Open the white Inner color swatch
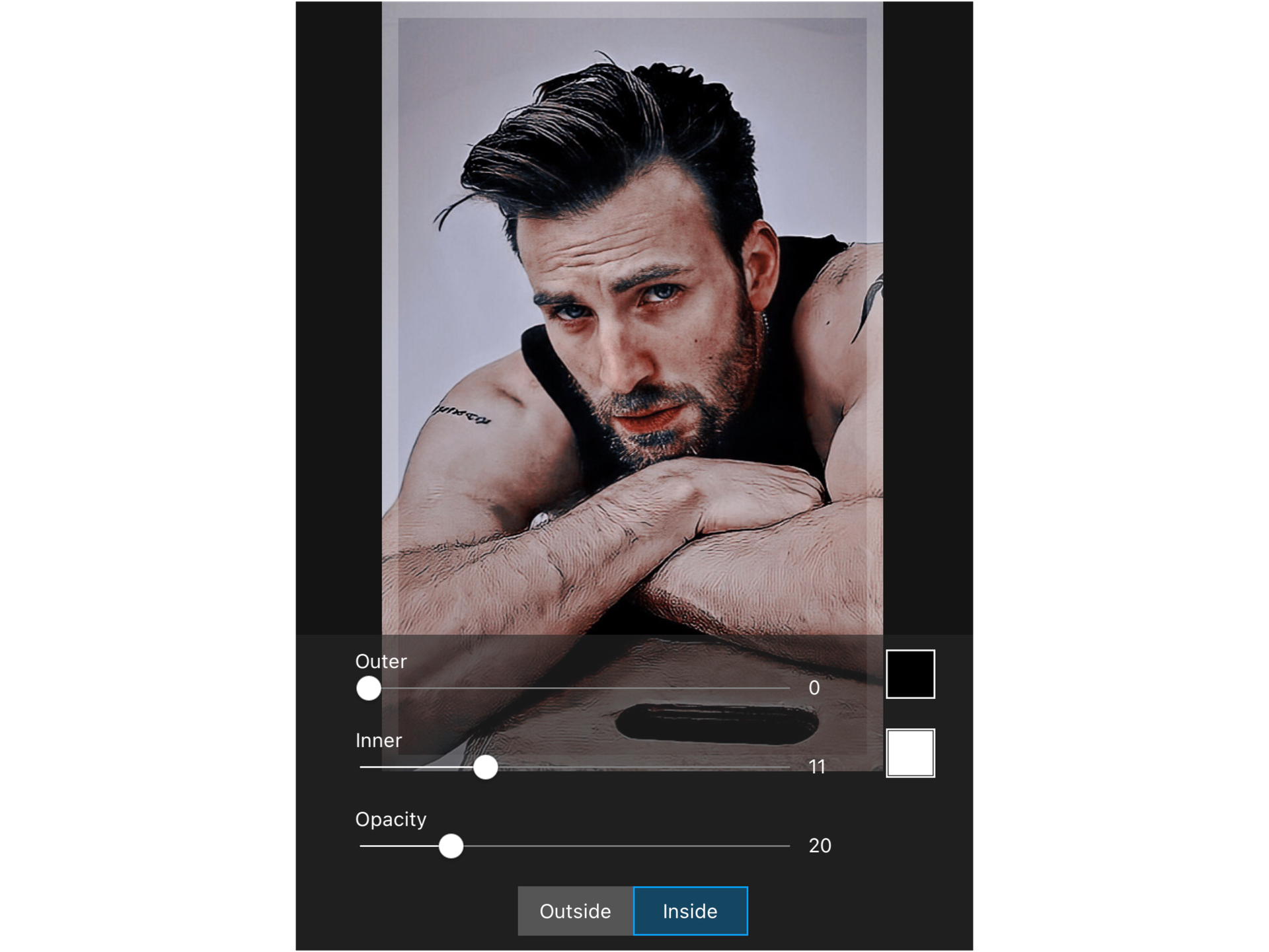 [910, 753]
